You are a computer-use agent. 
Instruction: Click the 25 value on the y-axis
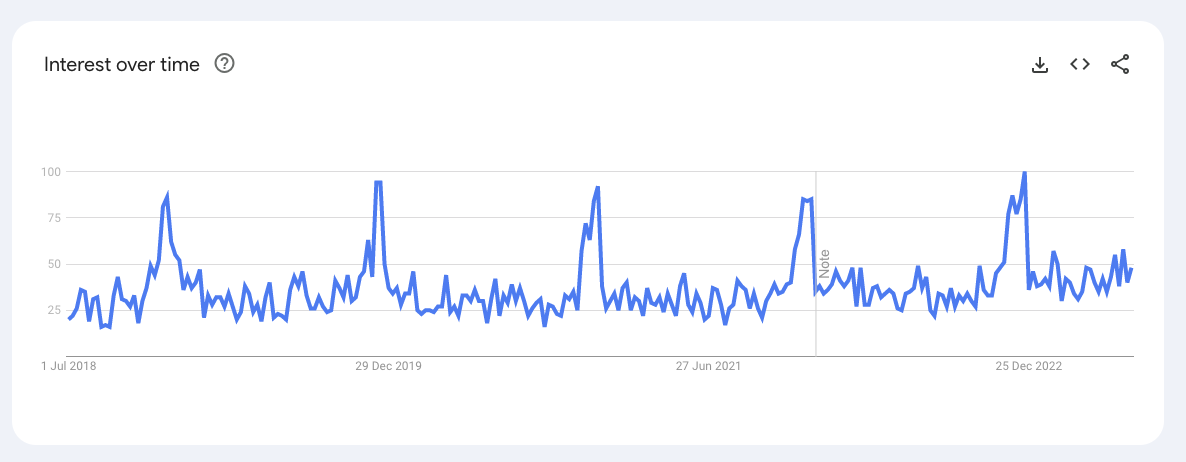click(54, 310)
